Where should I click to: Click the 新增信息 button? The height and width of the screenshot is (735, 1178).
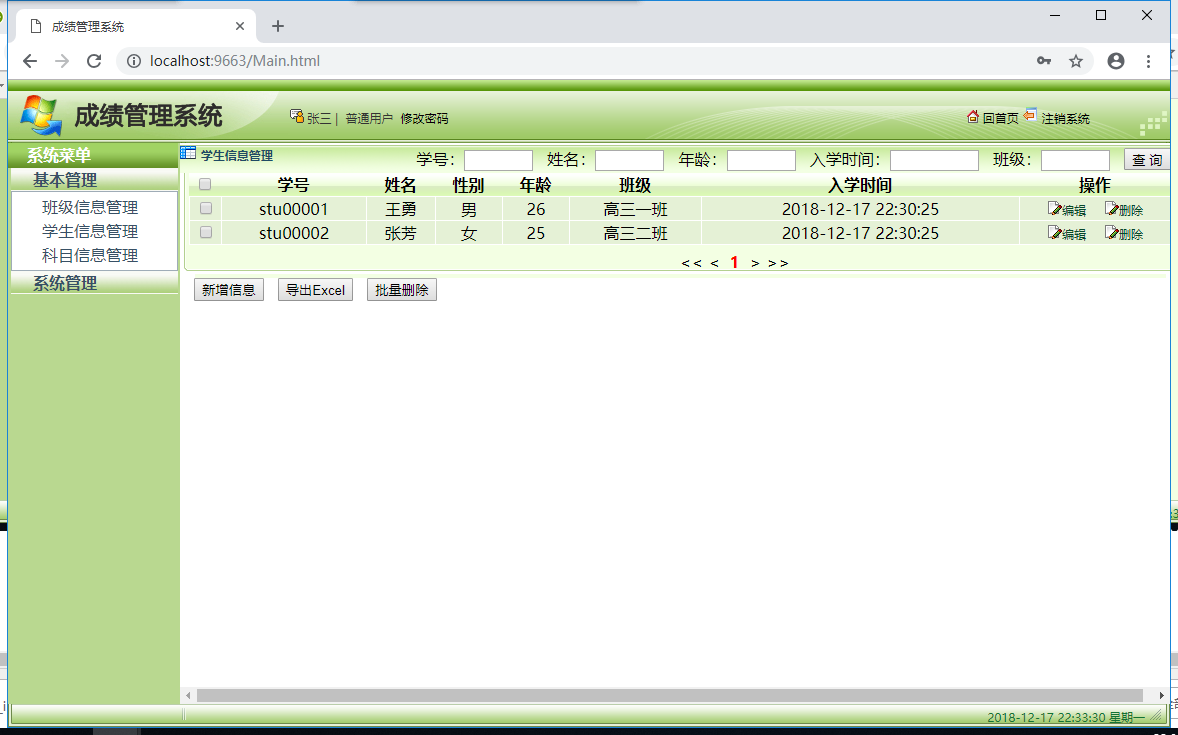(228, 290)
